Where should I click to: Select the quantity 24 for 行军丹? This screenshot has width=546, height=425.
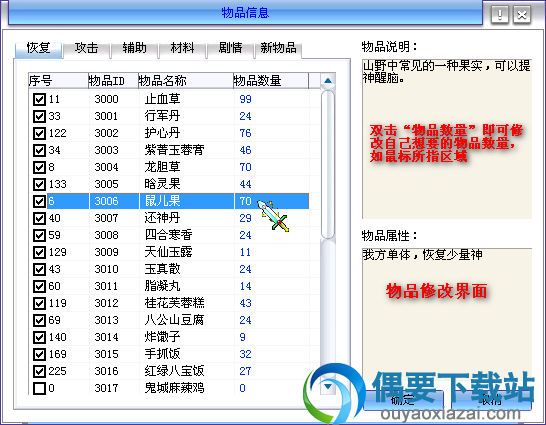[245, 116]
